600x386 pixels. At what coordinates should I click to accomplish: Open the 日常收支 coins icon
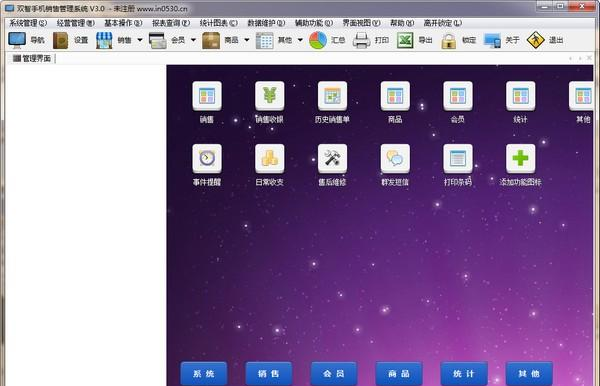[x=270, y=158]
